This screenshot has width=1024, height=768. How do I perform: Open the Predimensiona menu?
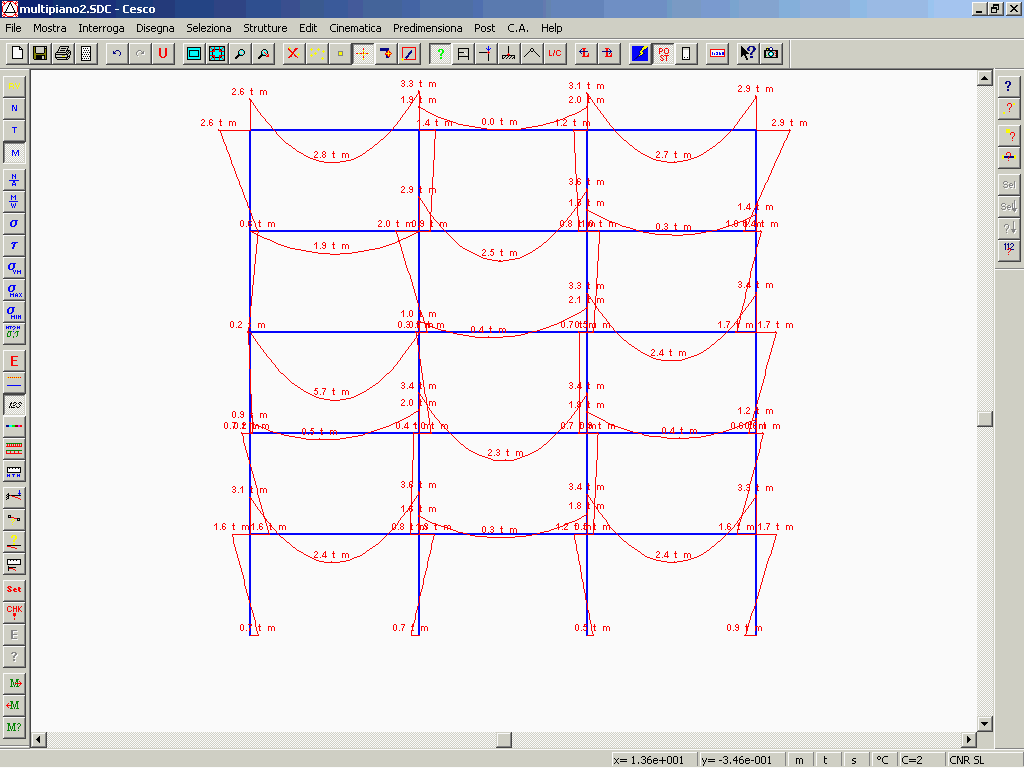click(x=427, y=28)
